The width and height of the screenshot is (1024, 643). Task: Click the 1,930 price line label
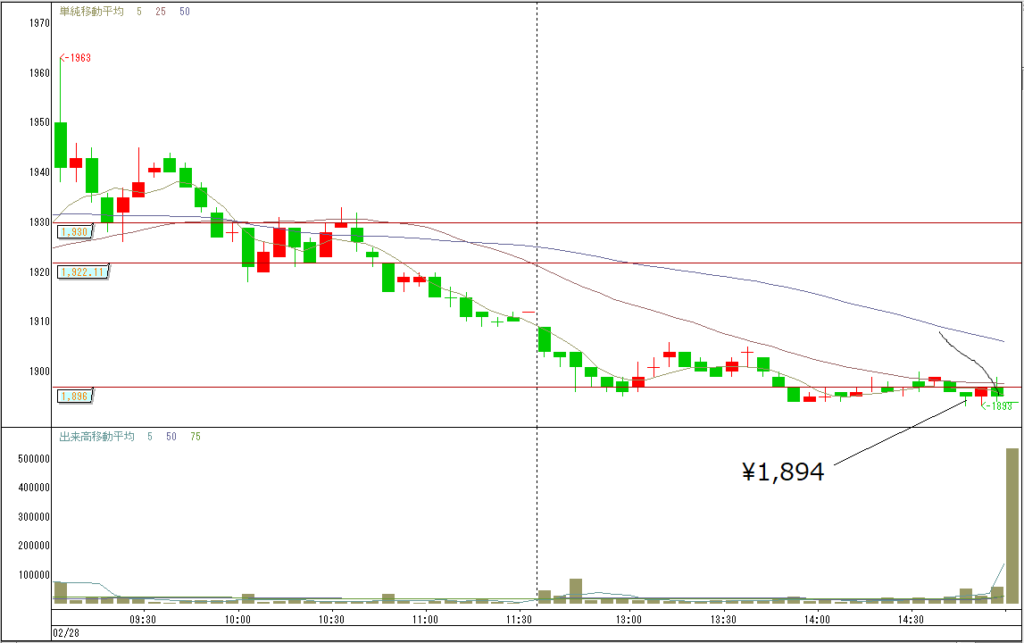coord(74,232)
